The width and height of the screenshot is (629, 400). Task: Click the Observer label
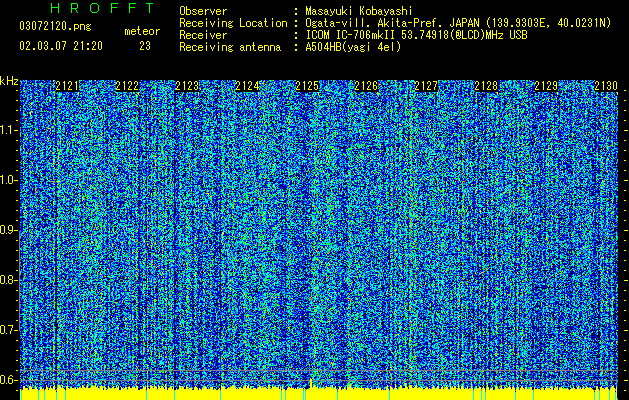203,11
